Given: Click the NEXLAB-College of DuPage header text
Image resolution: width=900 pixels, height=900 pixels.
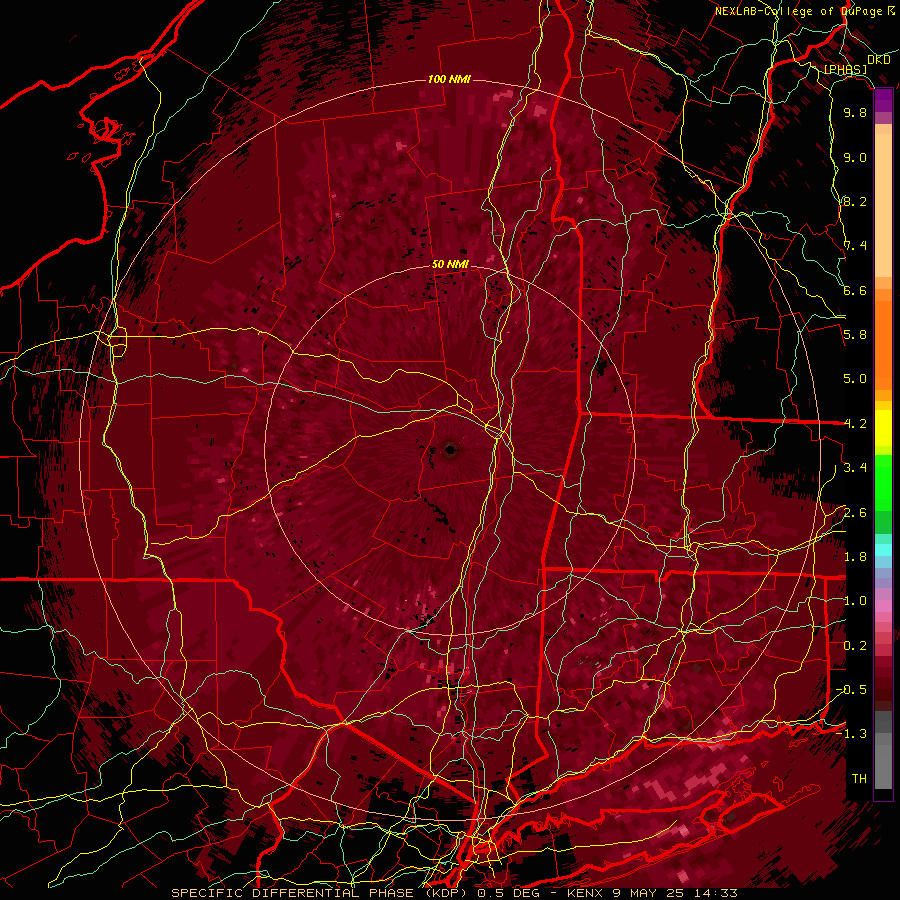Looking at the screenshot, I should [x=798, y=11].
